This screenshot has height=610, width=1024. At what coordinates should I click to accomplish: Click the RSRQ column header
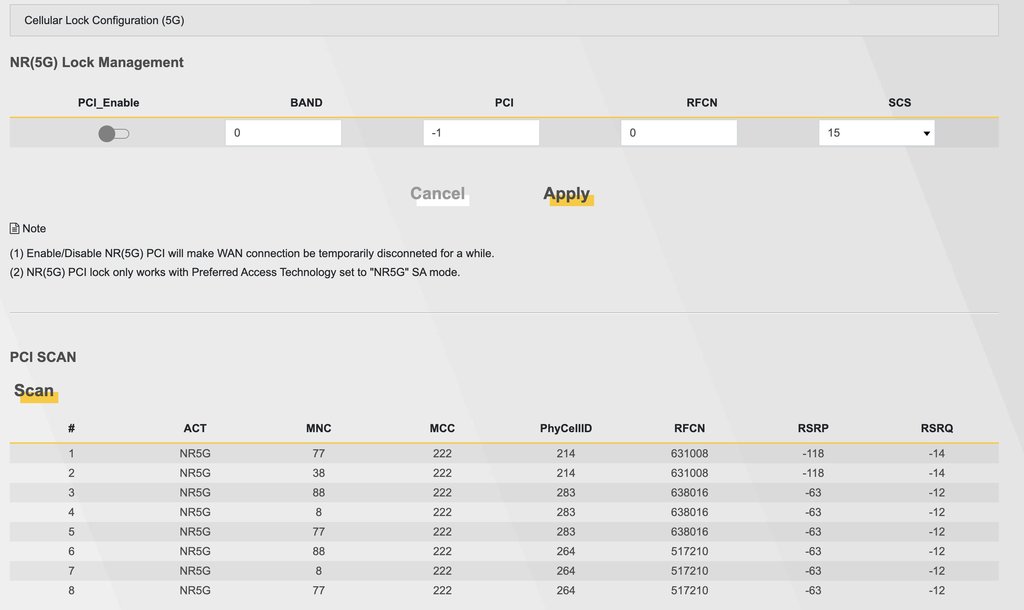pos(937,429)
